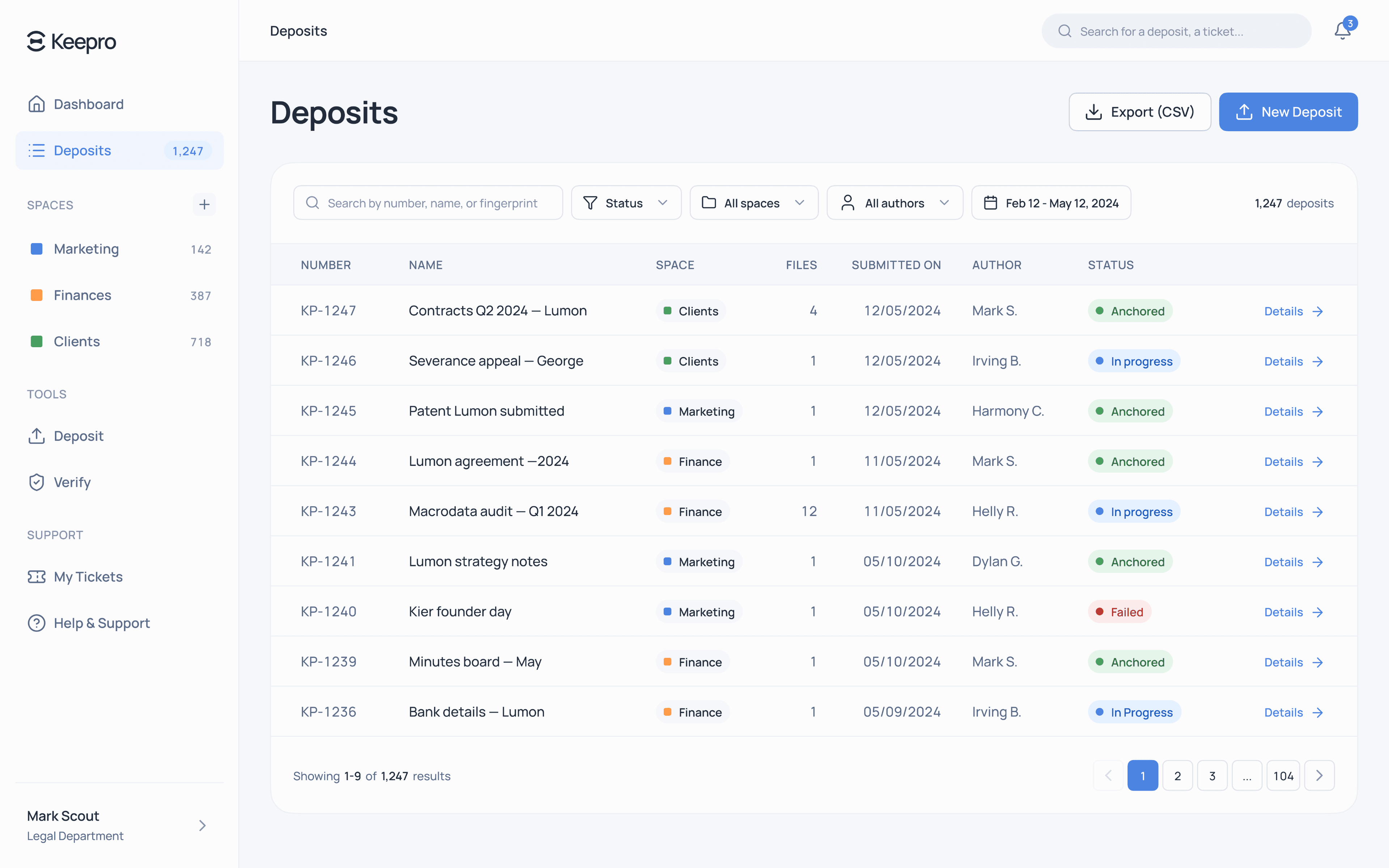Click the blue Marketing space square

(36, 248)
